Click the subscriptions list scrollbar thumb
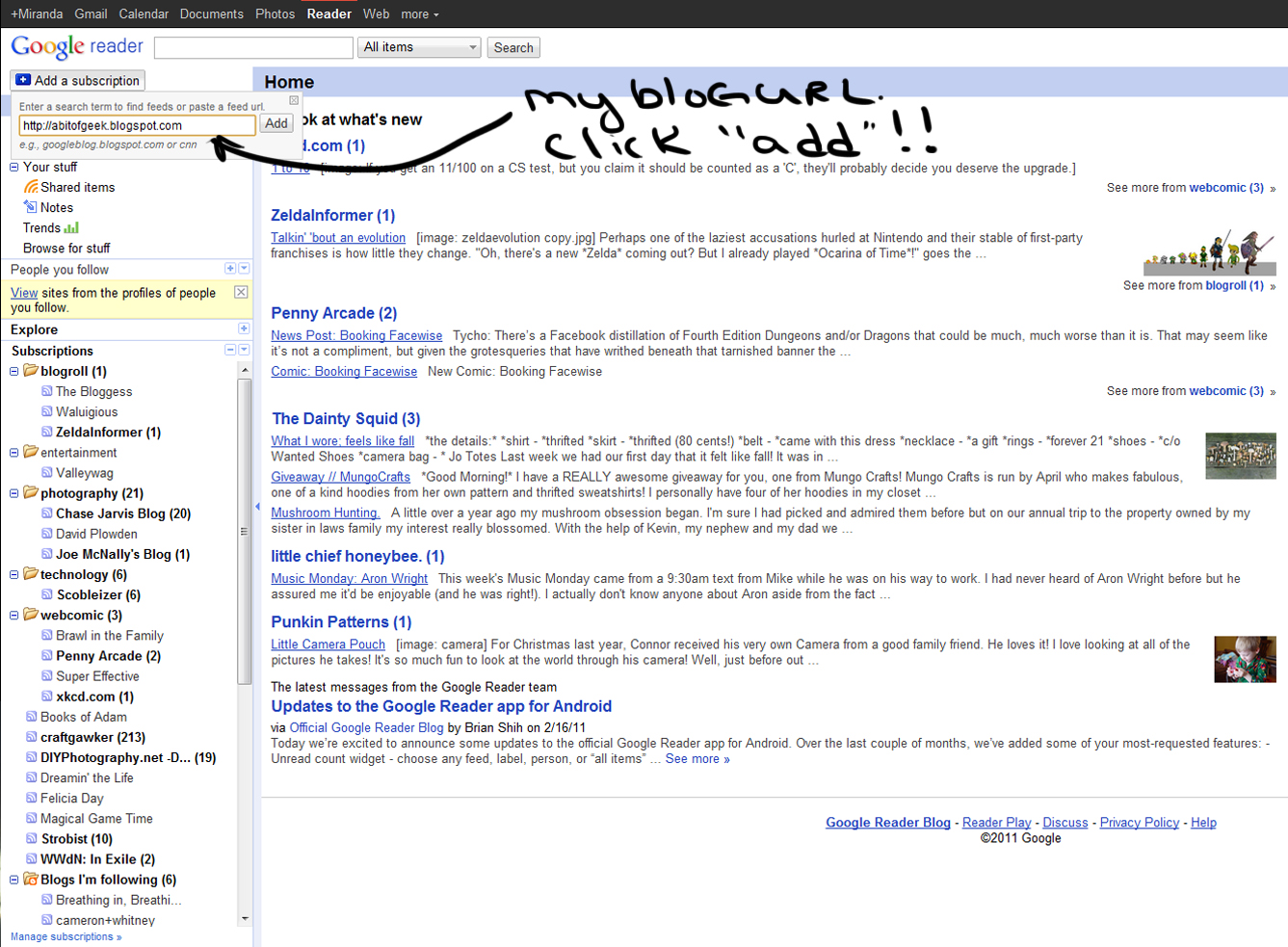 point(244,532)
